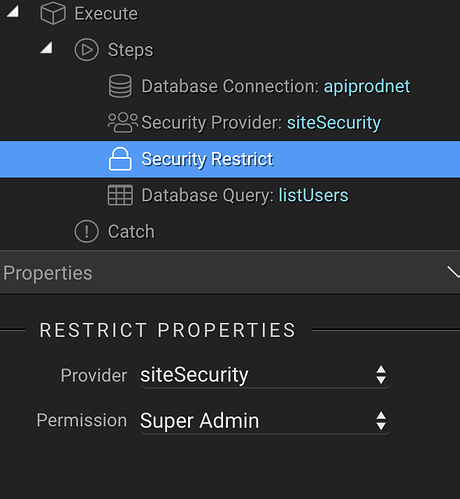Collapse the Properties panel chevron
Viewport: 460px width, 499px height.
tap(453, 272)
